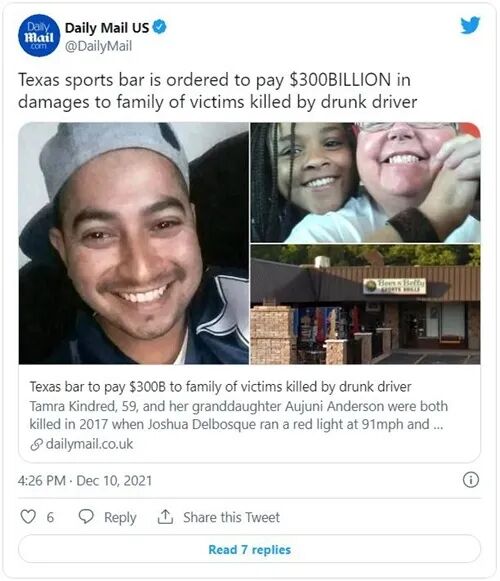This screenshot has width=500, height=581.
Task: Open the @DailyMail handle
Action: pyautogui.click(x=98, y=46)
